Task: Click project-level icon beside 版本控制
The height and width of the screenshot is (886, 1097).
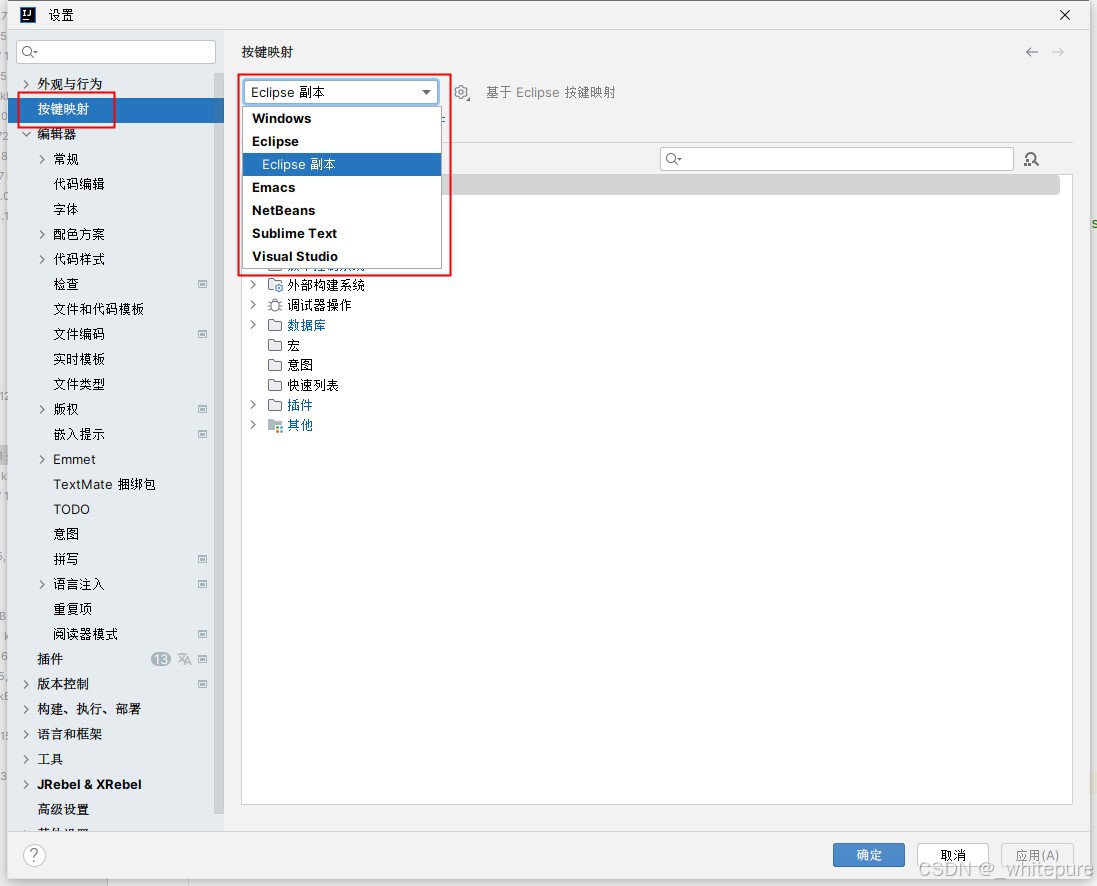Action: (x=202, y=684)
